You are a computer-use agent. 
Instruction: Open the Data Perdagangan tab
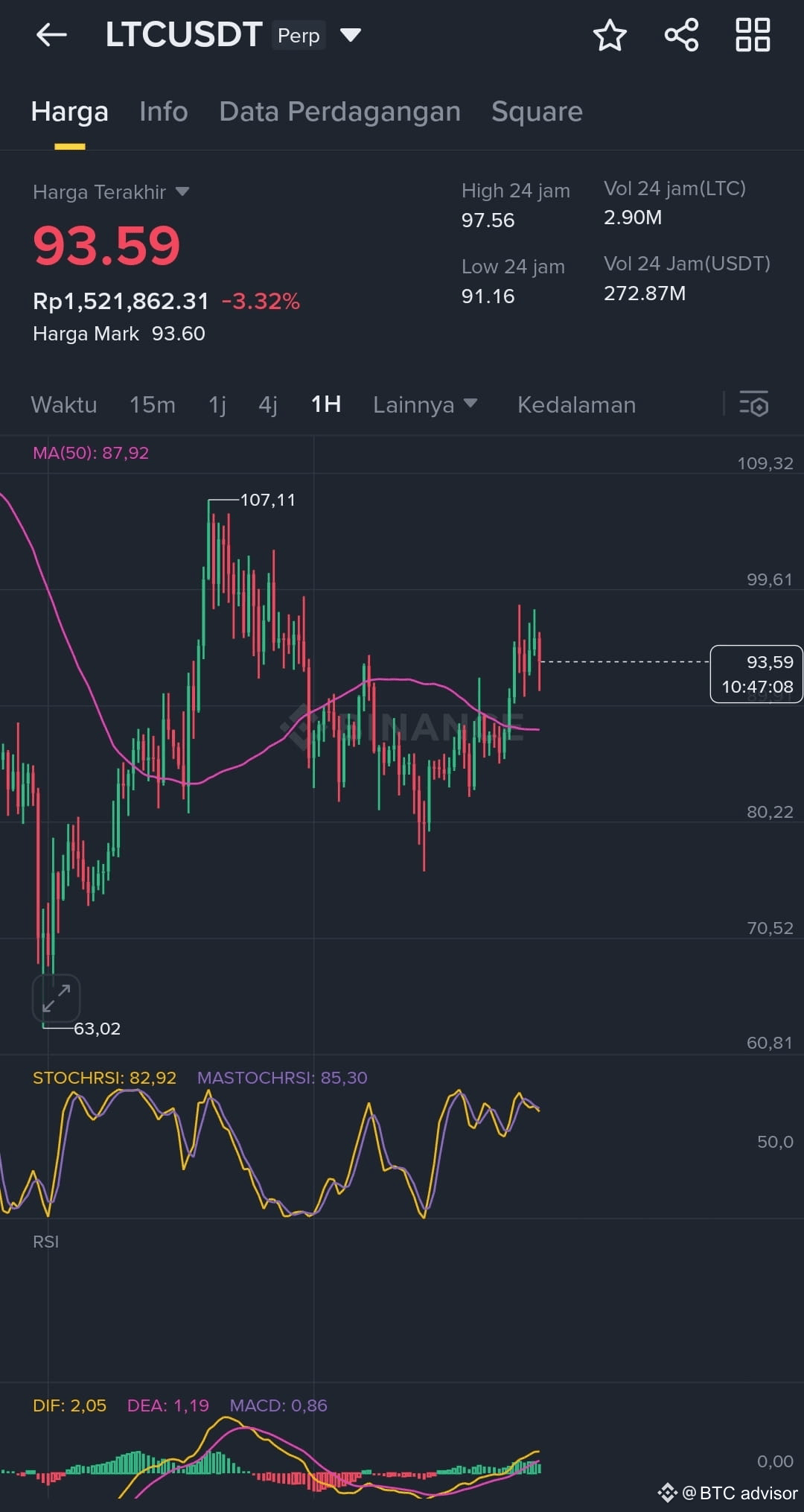coord(340,112)
